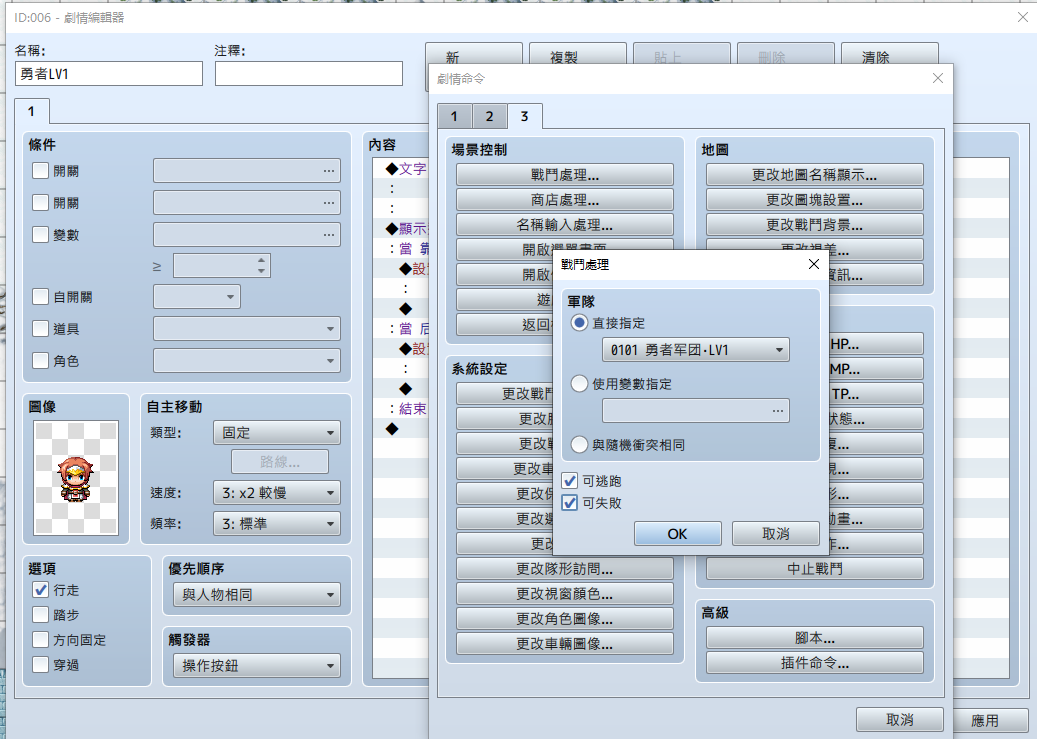Viewport: 1037px width, 739px height.
Task: Select the 與隨機衝突相同 radio button
Action: tap(579, 445)
